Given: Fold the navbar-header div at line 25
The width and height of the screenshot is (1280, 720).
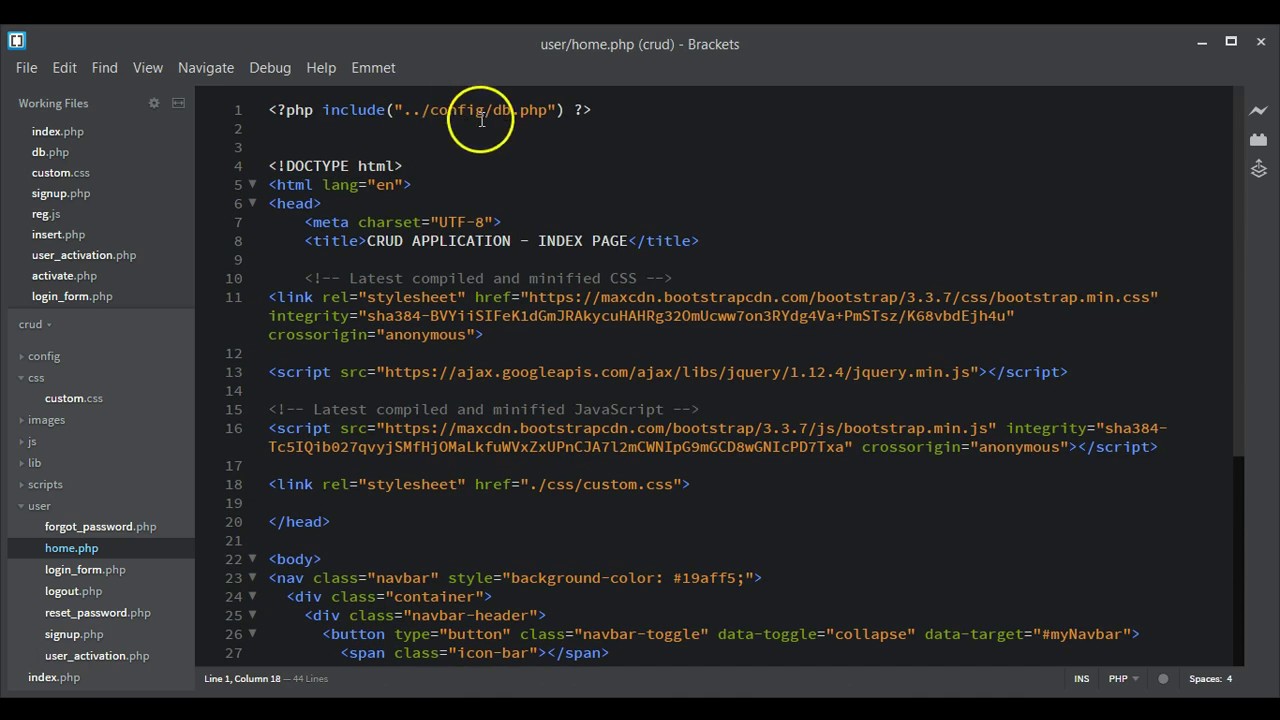Looking at the screenshot, I should 252,615.
